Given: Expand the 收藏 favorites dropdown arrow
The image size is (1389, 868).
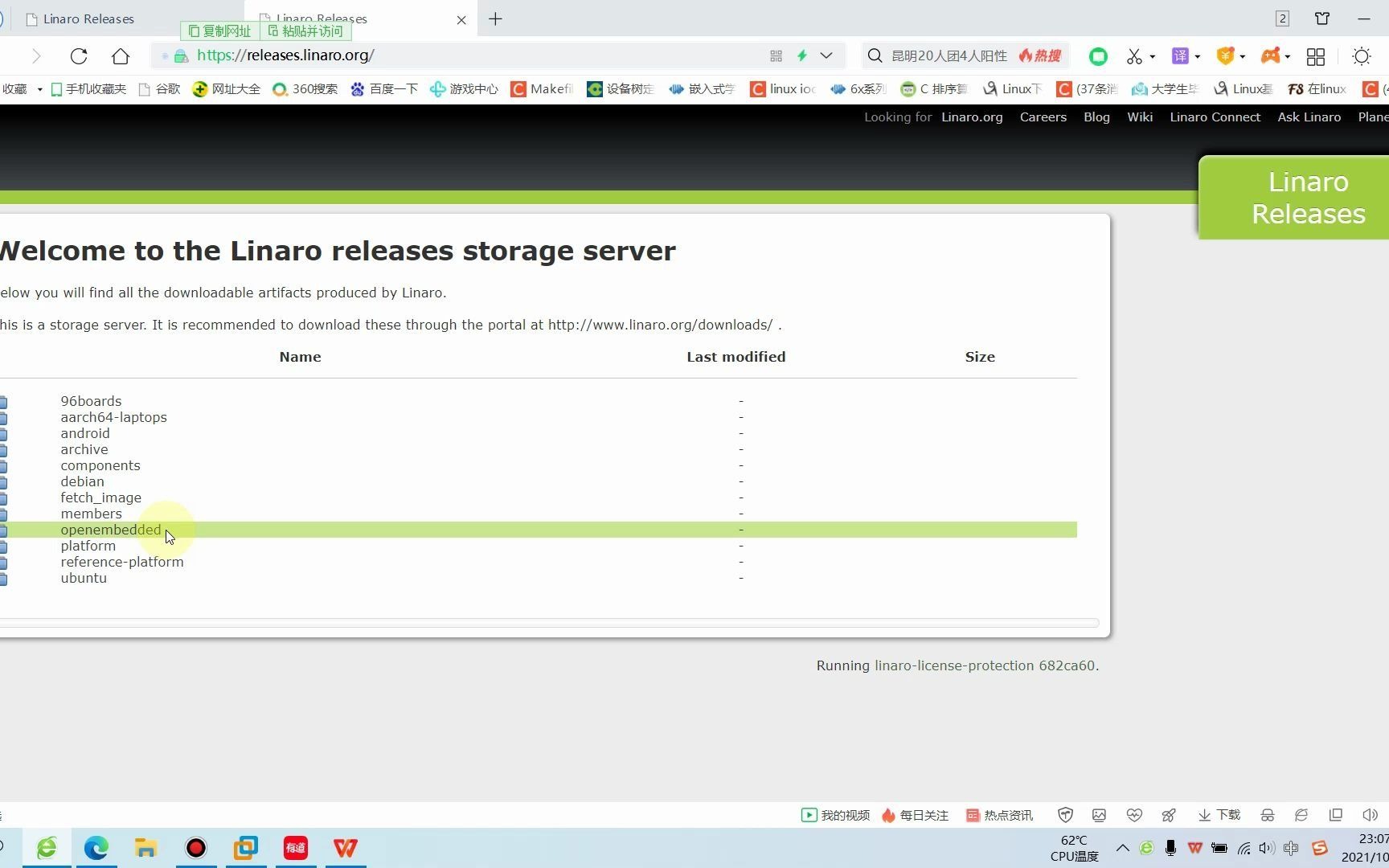Looking at the screenshot, I should (x=39, y=89).
